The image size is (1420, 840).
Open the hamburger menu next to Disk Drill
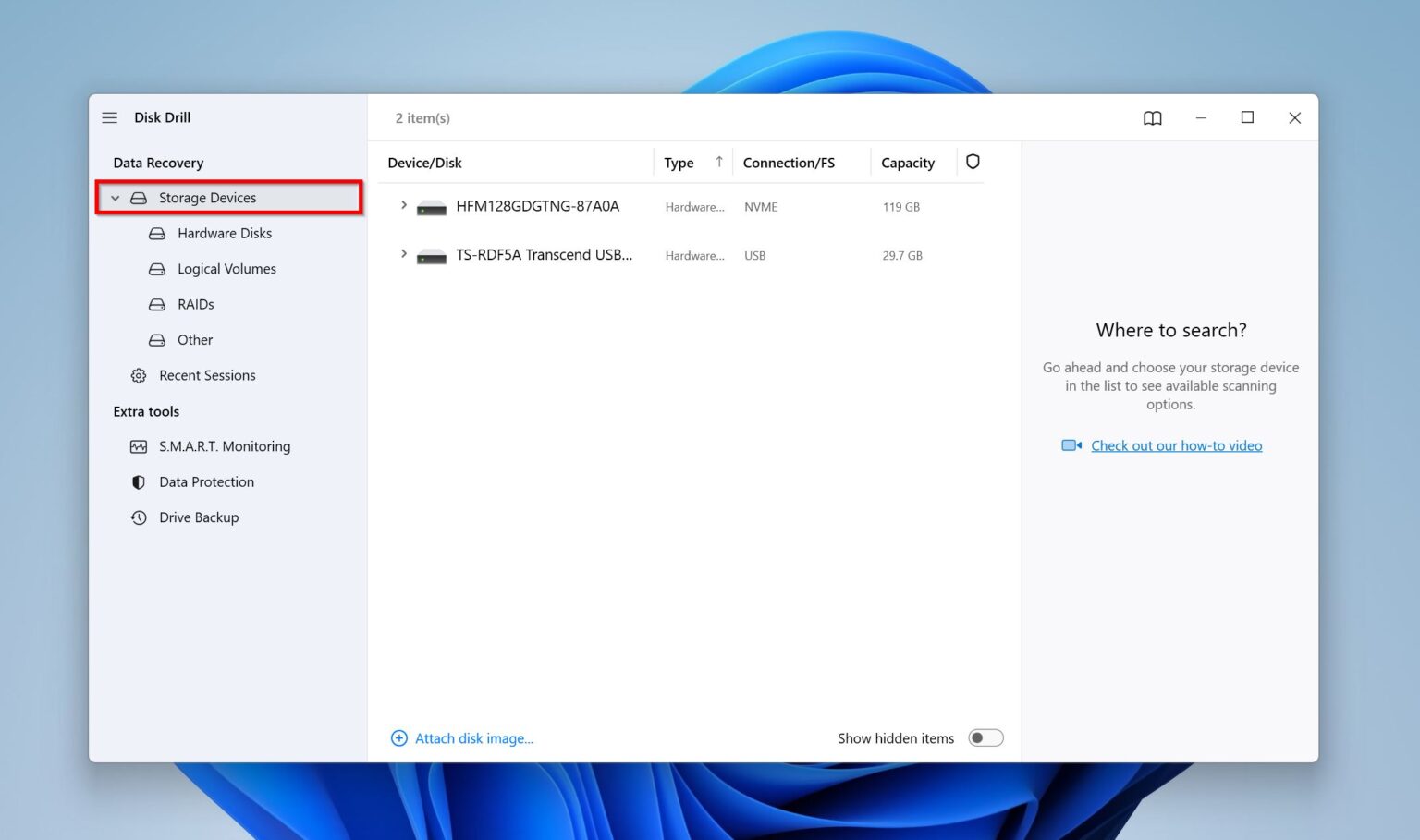click(109, 117)
